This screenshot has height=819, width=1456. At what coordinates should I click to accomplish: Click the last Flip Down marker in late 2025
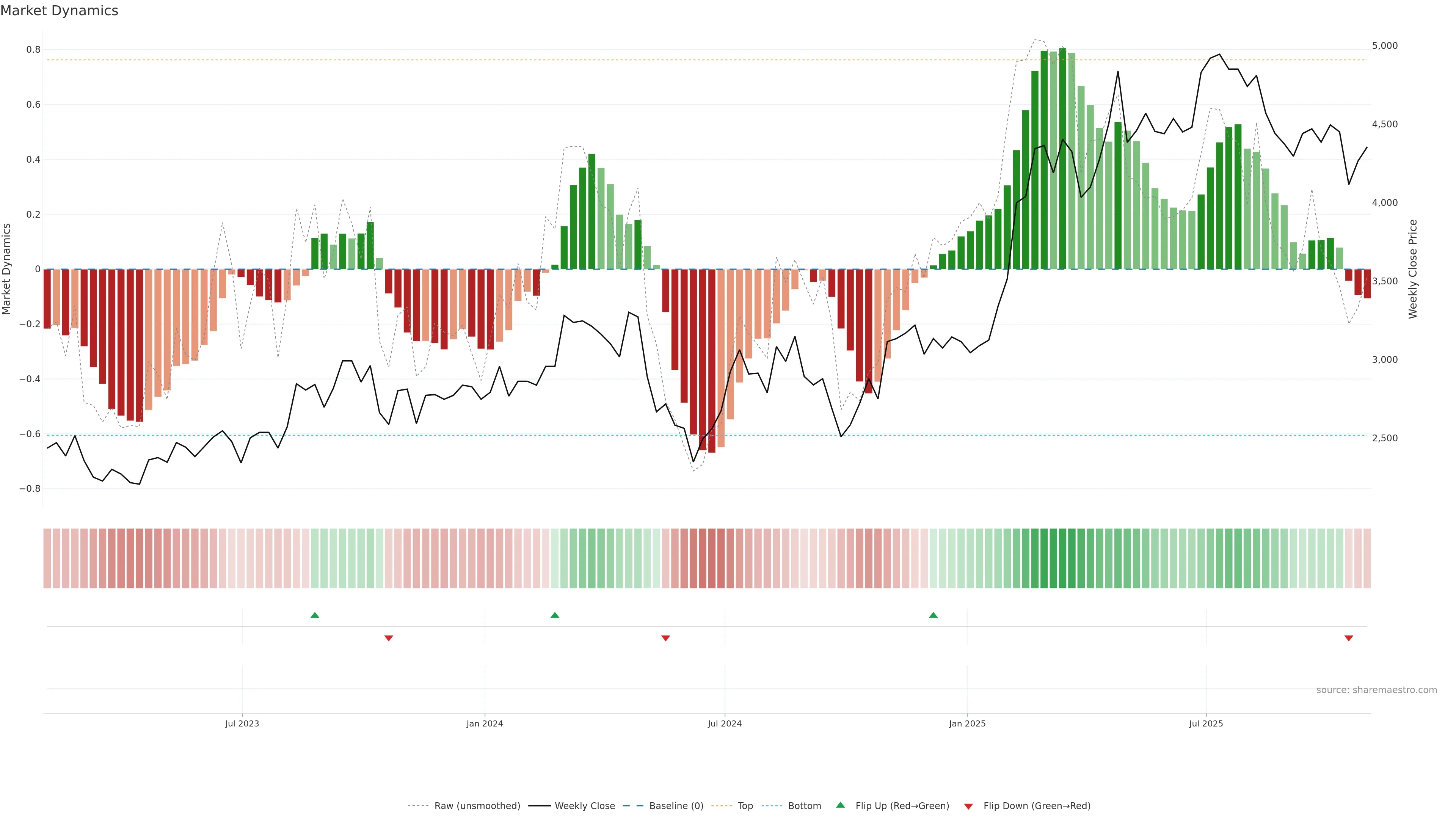1349,638
